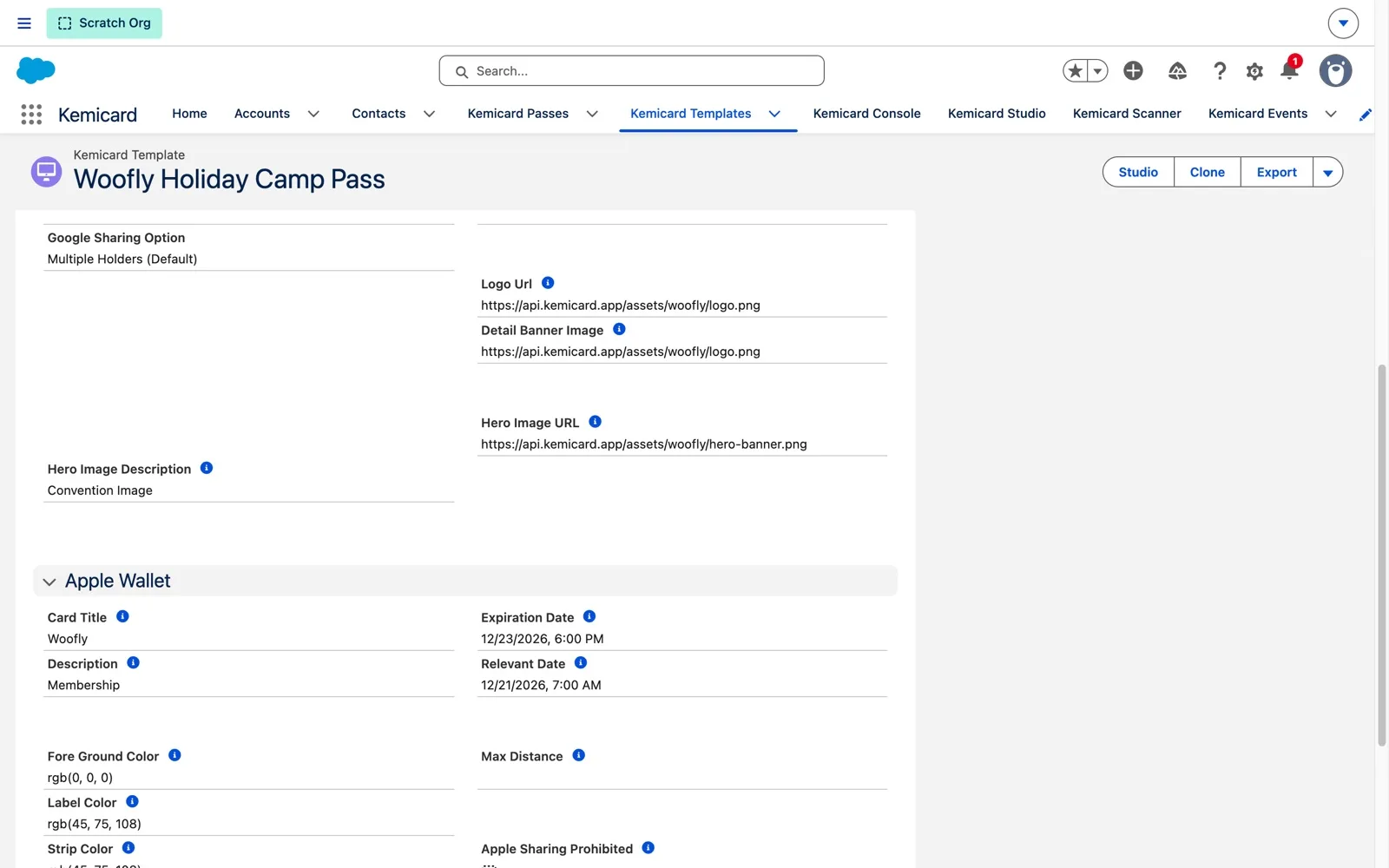Click the Kemicard Template record icon
Screen dimensions: 1389x868
tap(46, 171)
